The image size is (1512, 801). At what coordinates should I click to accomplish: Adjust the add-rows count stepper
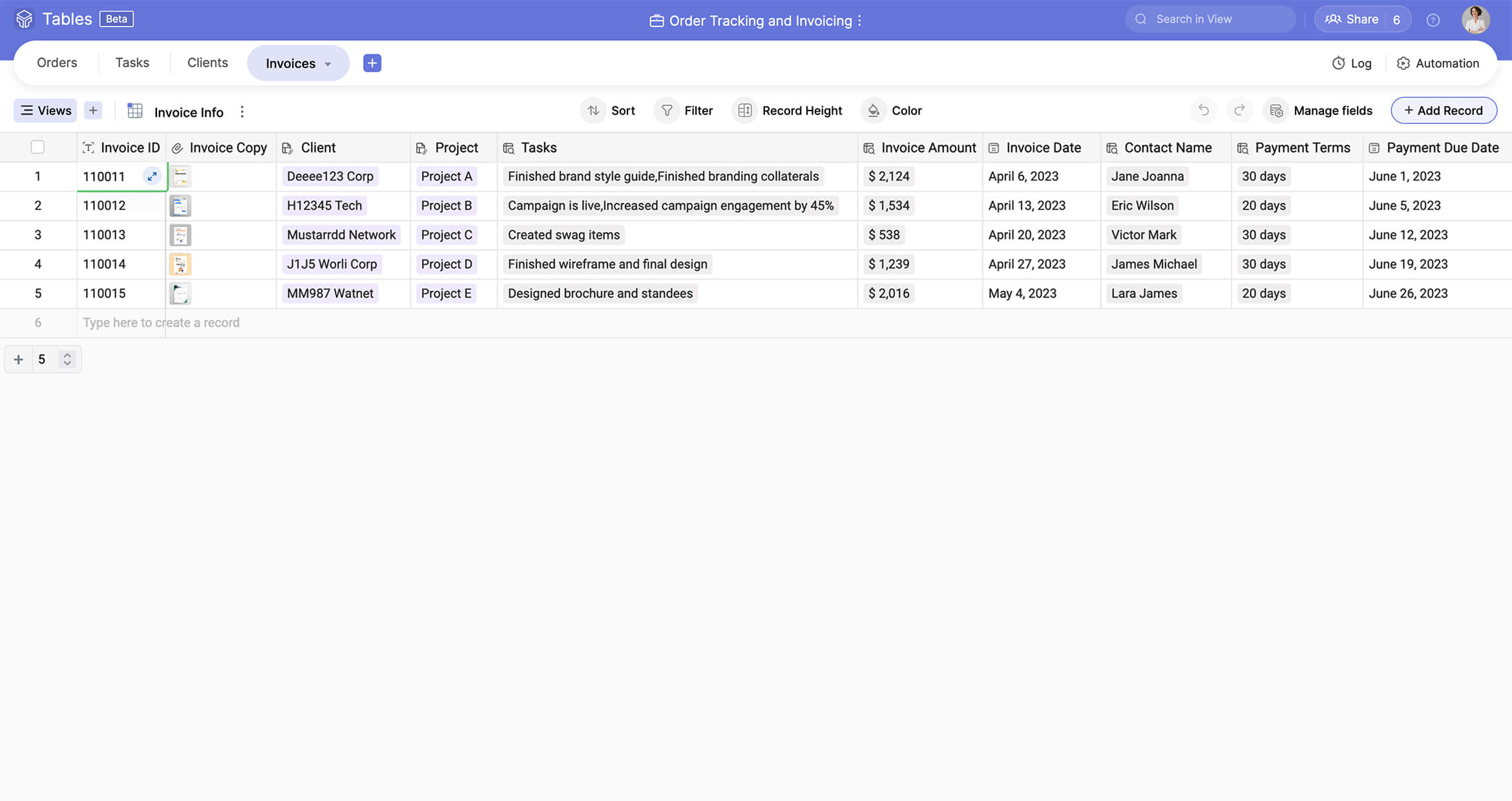point(67,359)
